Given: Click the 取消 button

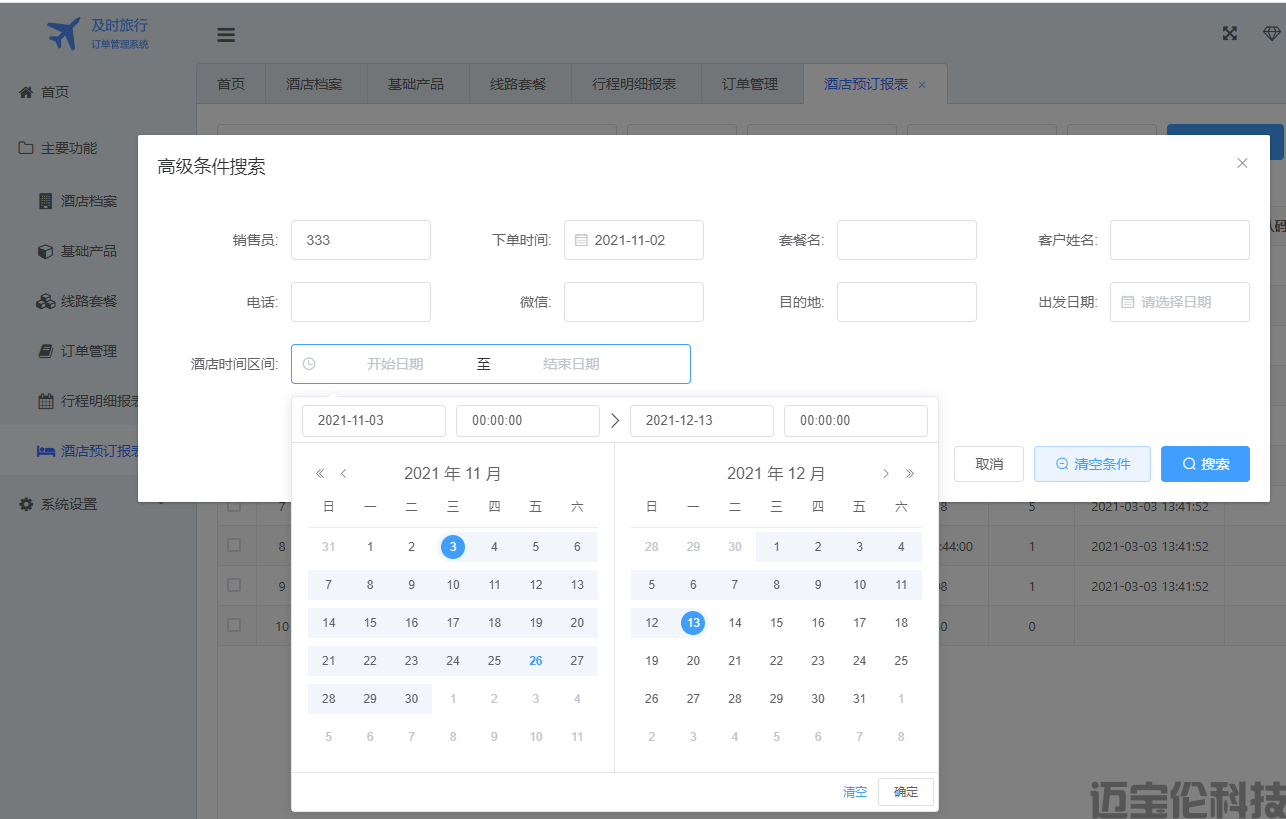Looking at the screenshot, I should 989,464.
